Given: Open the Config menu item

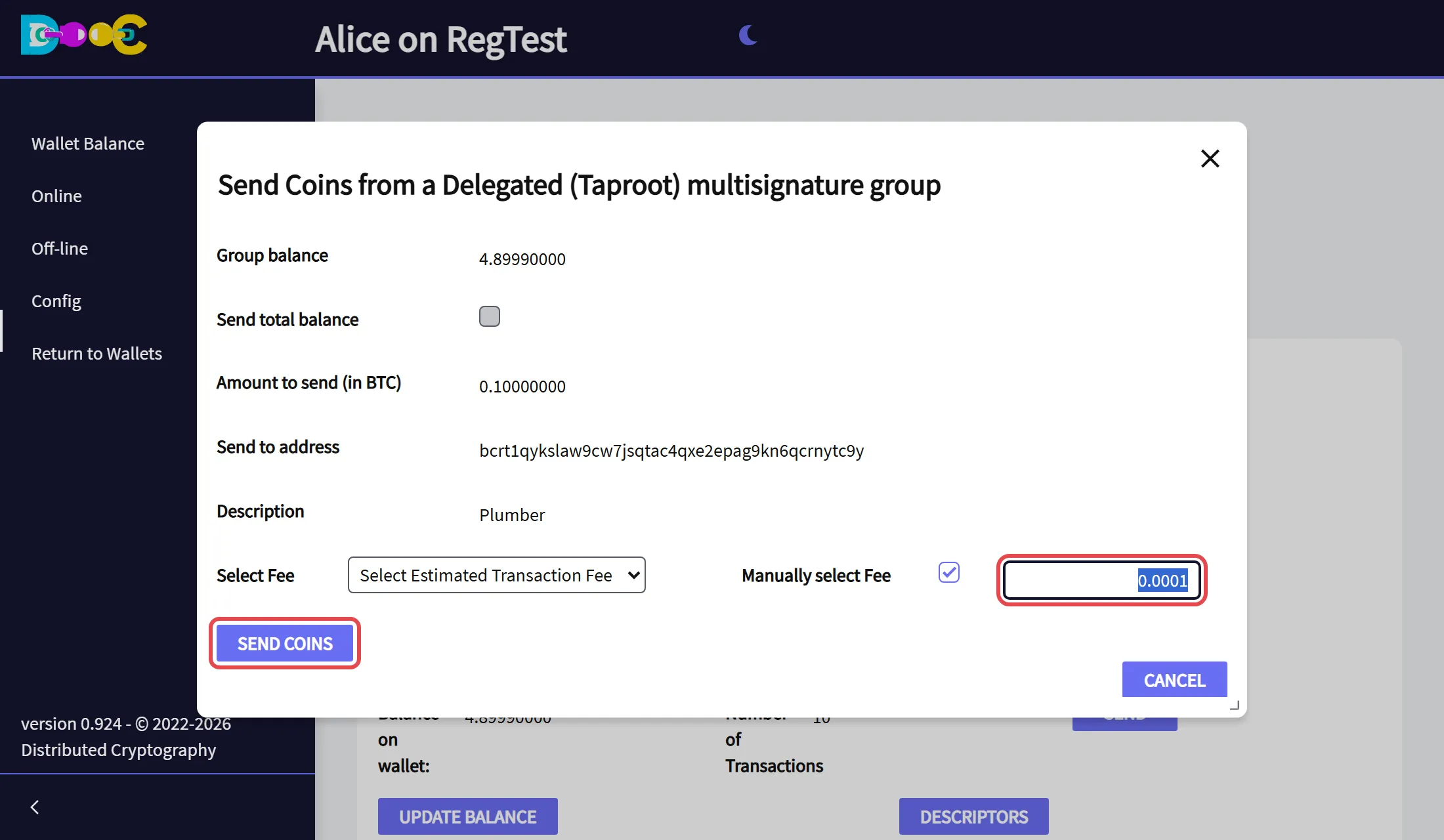Looking at the screenshot, I should (x=56, y=301).
